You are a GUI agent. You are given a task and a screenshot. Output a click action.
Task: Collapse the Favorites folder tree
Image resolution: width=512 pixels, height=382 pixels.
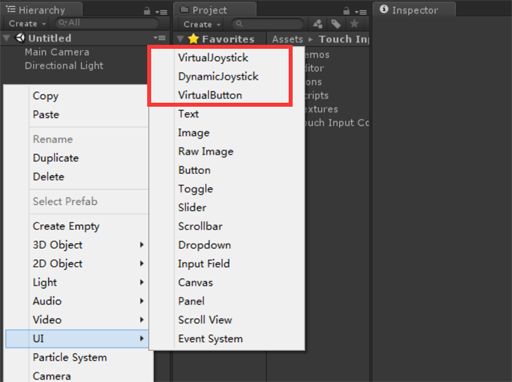[180, 39]
